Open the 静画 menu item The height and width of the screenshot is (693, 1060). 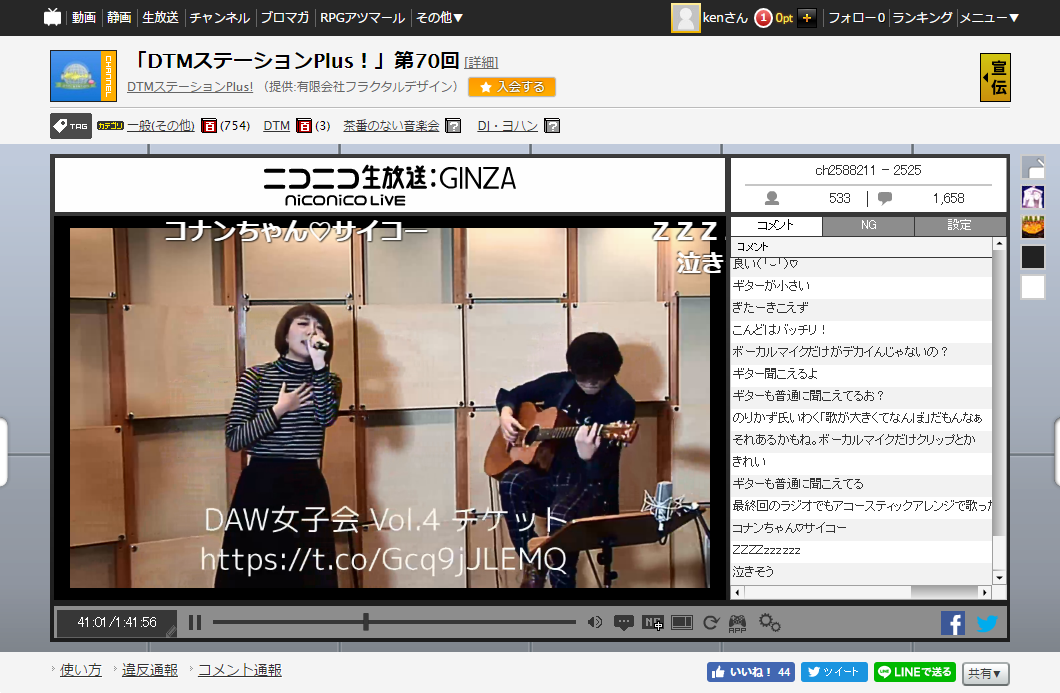point(119,18)
